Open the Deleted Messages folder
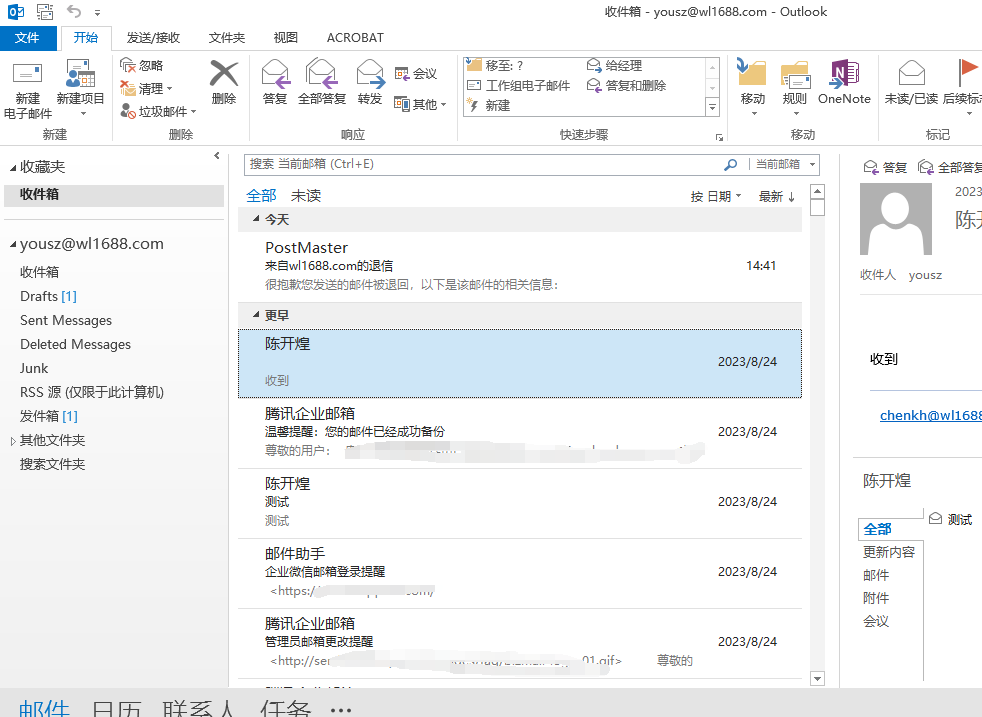 pos(75,344)
